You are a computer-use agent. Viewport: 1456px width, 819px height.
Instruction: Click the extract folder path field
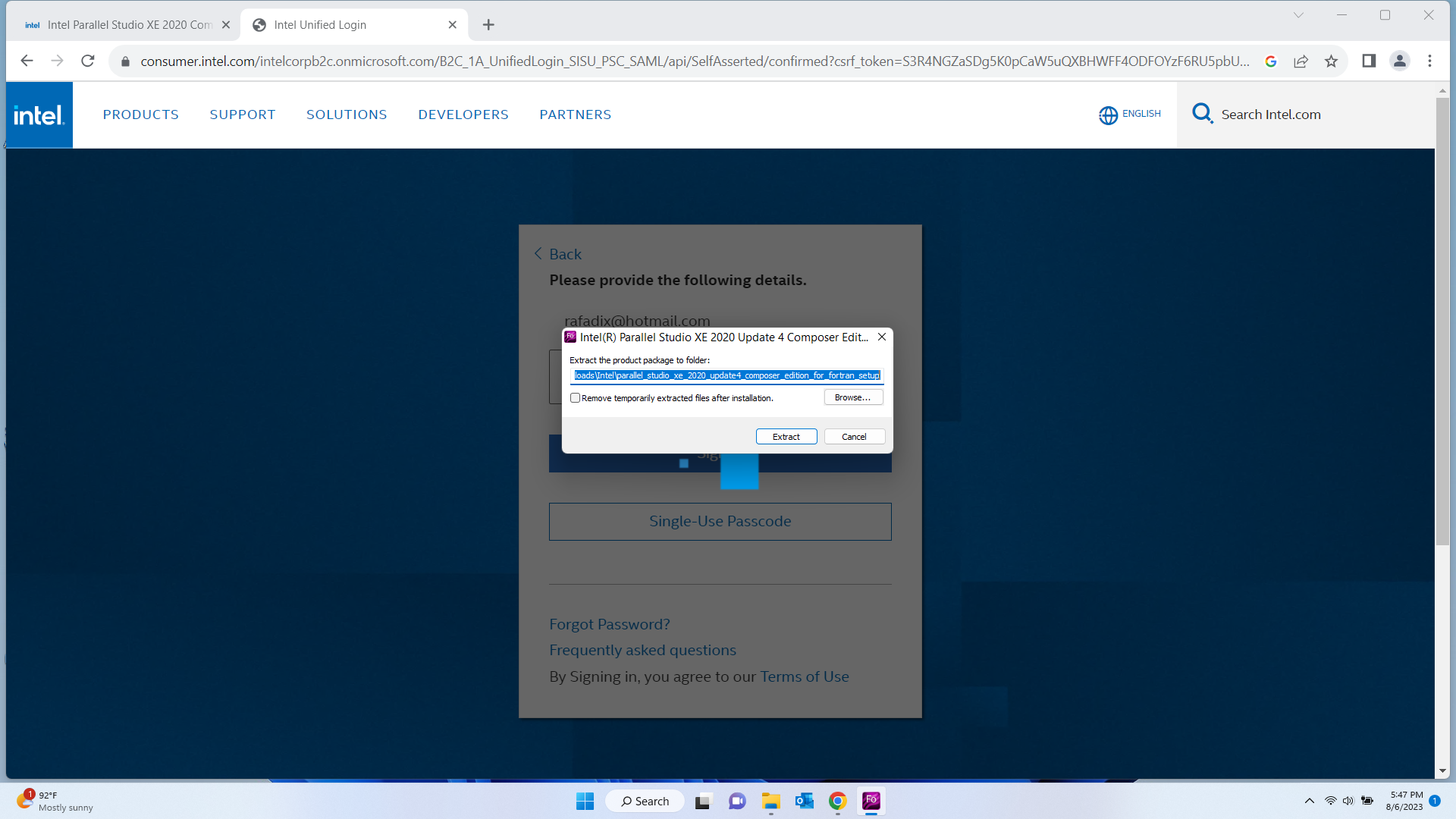(726, 375)
